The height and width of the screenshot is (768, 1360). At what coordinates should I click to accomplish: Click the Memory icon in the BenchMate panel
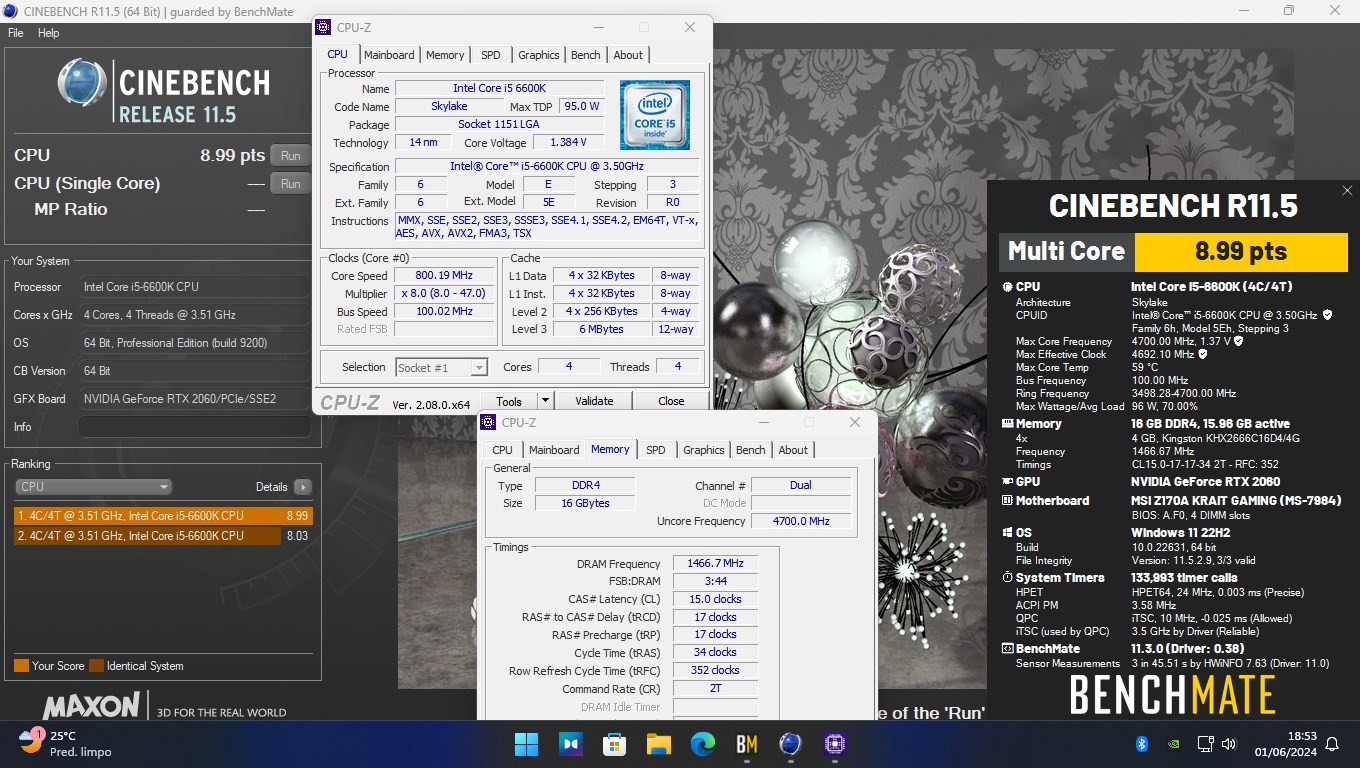pos(1006,424)
